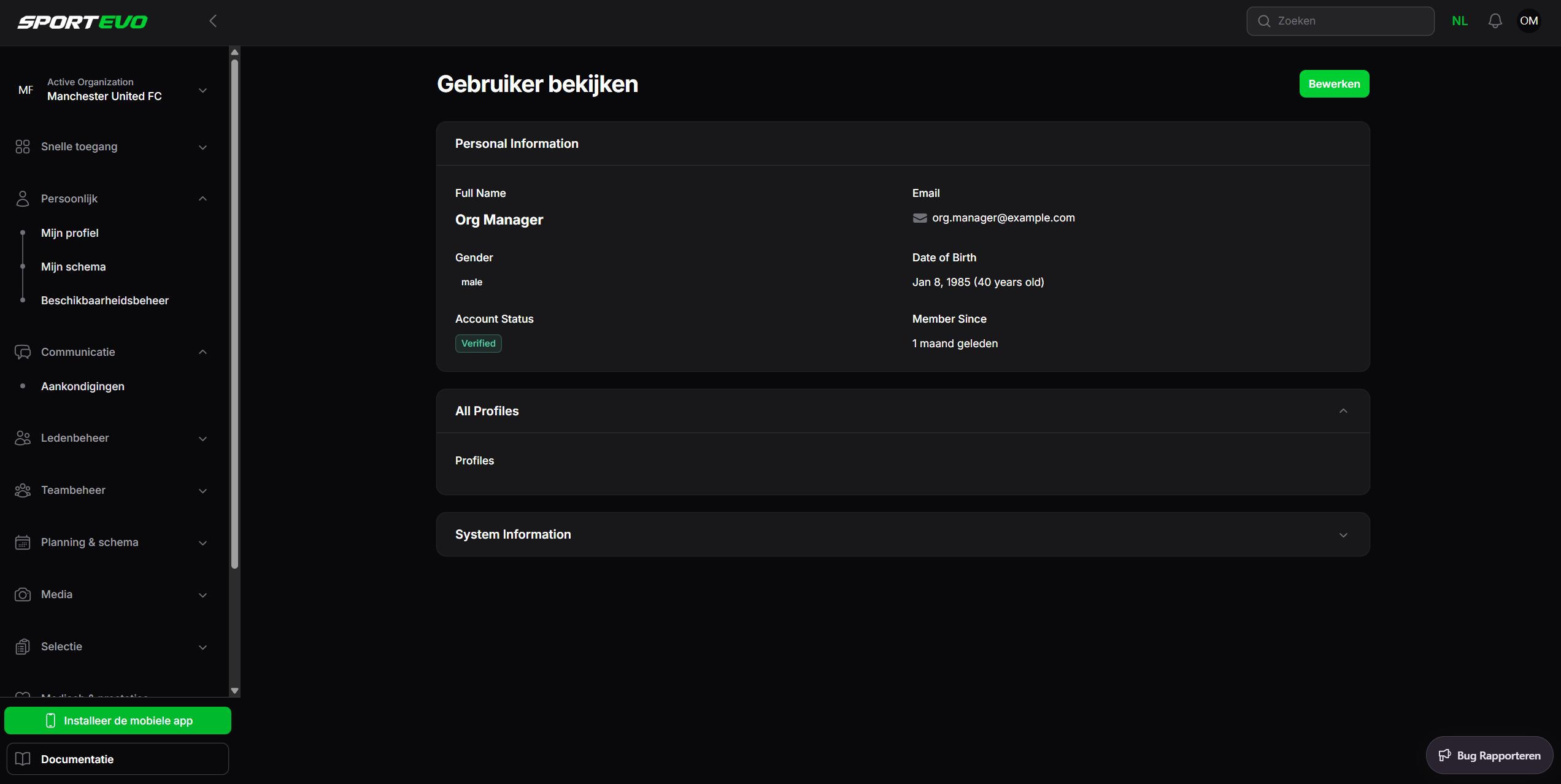1561x784 pixels.
Task: Open Mijn profiel page
Action: pyautogui.click(x=70, y=233)
